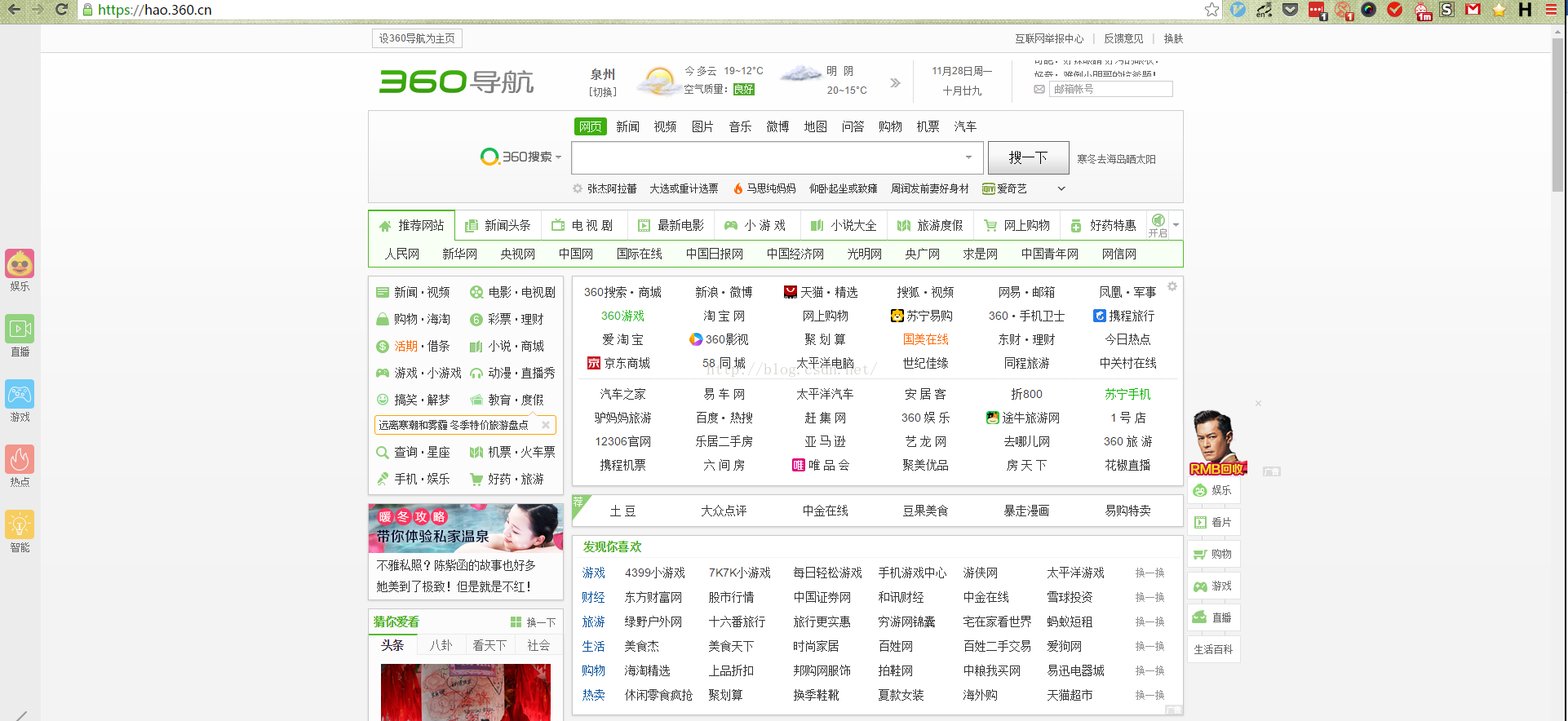Click the page vertical scrollbar thumb
The width and height of the screenshot is (1568, 721).
(x=1557, y=114)
